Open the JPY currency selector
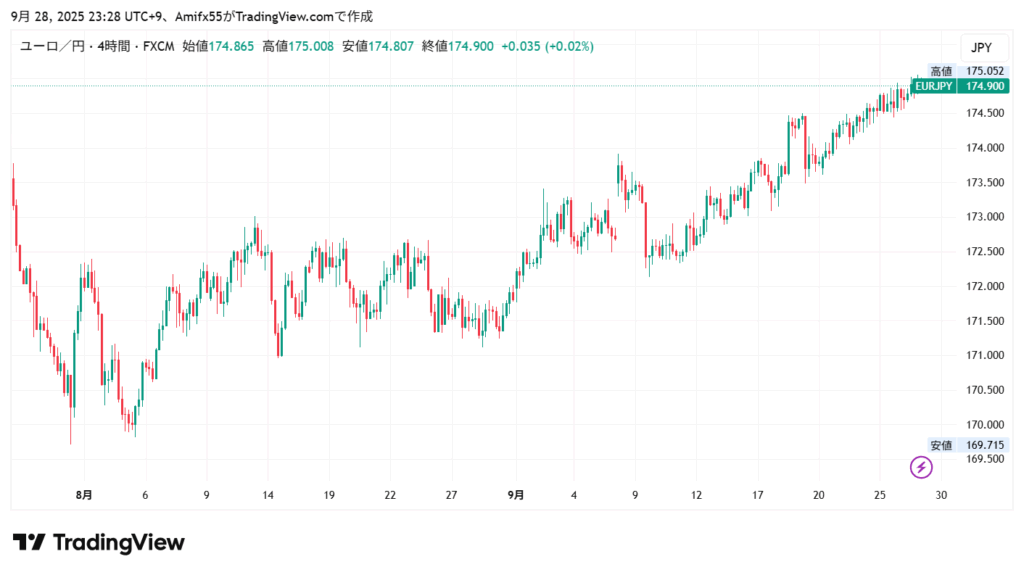The height and width of the screenshot is (575, 1024). coord(981,47)
